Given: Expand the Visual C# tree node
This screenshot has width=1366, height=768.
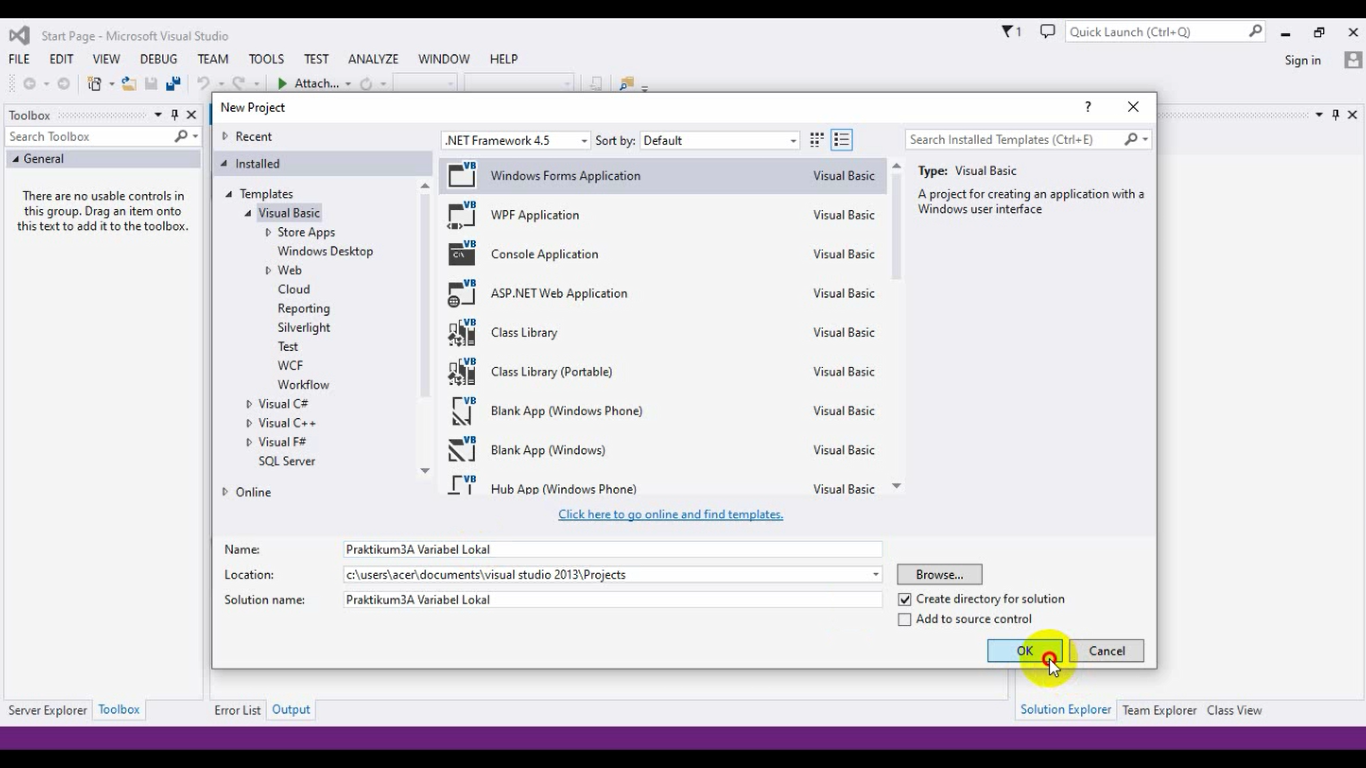Looking at the screenshot, I should tap(249, 404).
